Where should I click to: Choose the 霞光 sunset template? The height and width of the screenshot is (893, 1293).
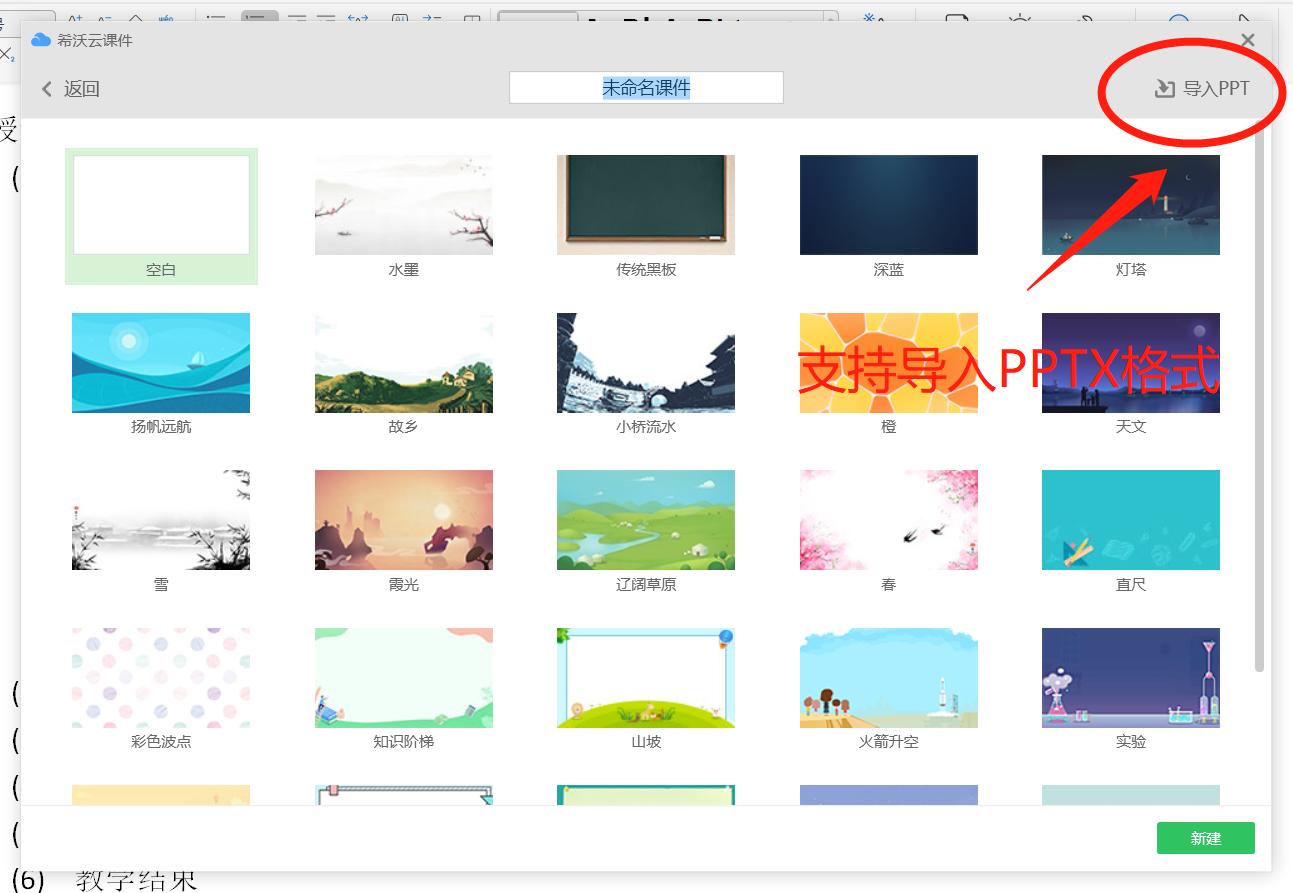(x=403, y=520)
